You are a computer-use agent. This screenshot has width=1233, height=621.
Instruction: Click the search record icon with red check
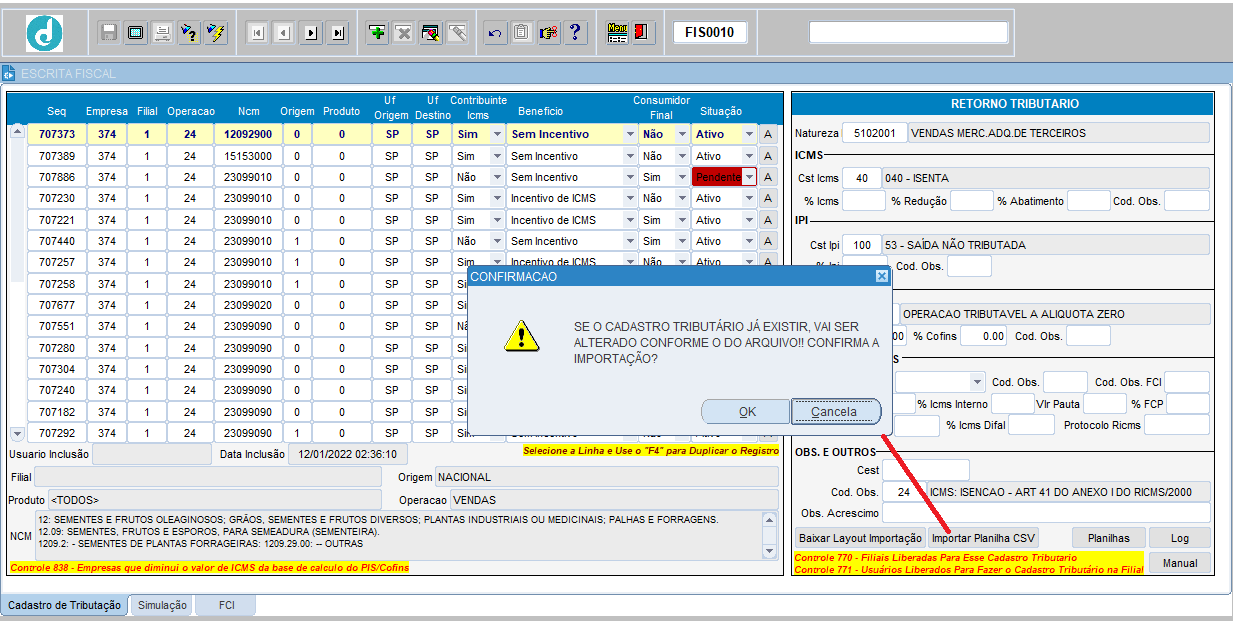click(x=431, y=33)
